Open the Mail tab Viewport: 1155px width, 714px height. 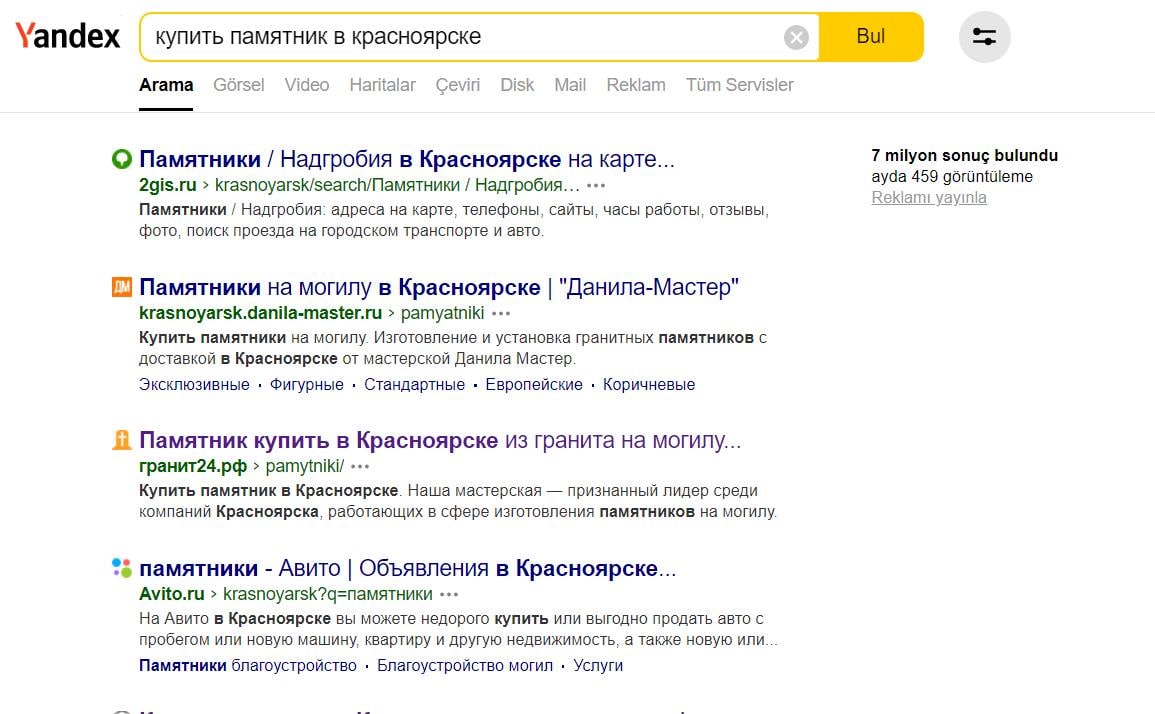pos(570,85)
